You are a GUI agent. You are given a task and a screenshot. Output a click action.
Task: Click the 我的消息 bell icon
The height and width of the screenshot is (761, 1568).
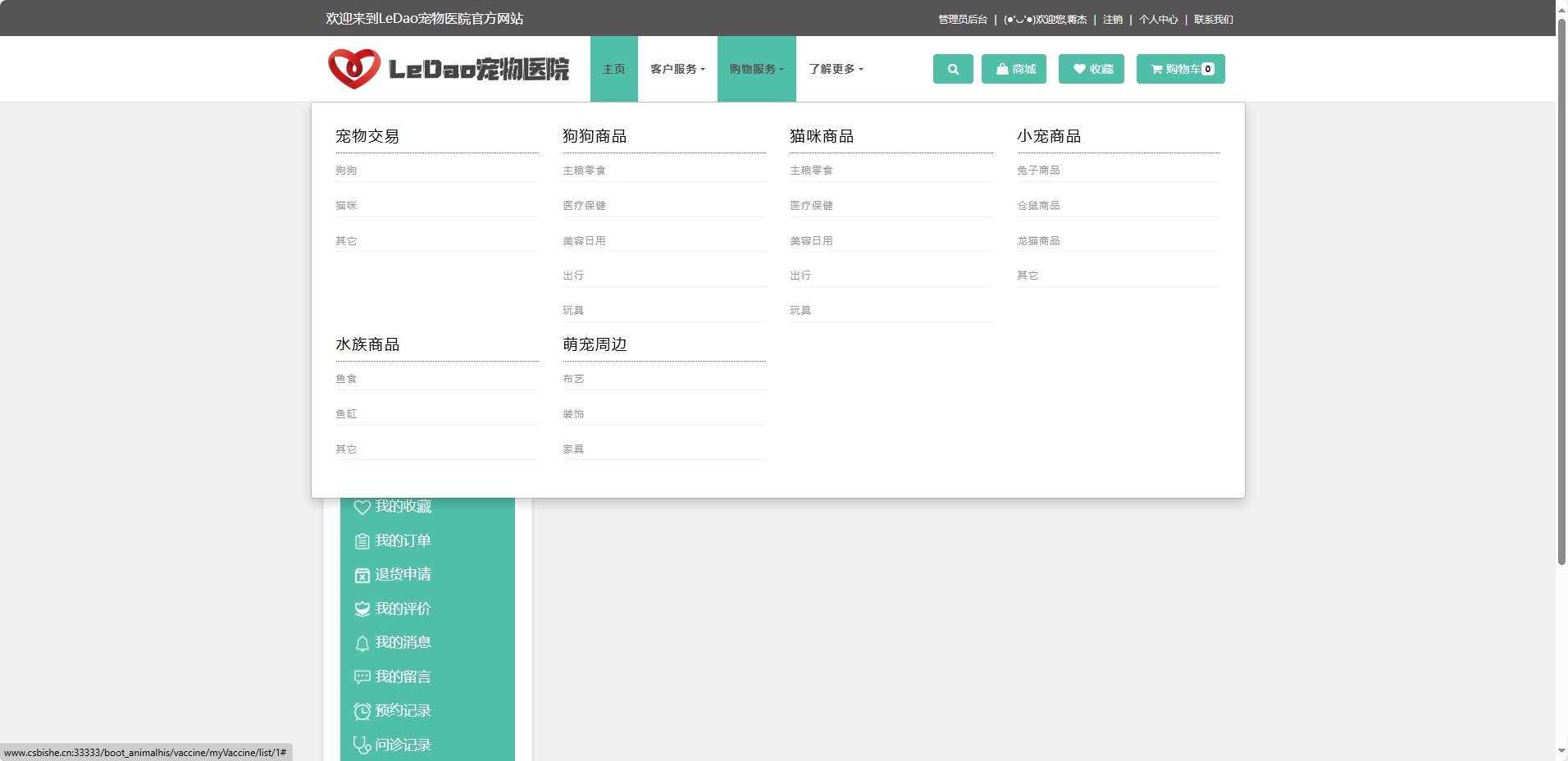click(x=363, y=642)
